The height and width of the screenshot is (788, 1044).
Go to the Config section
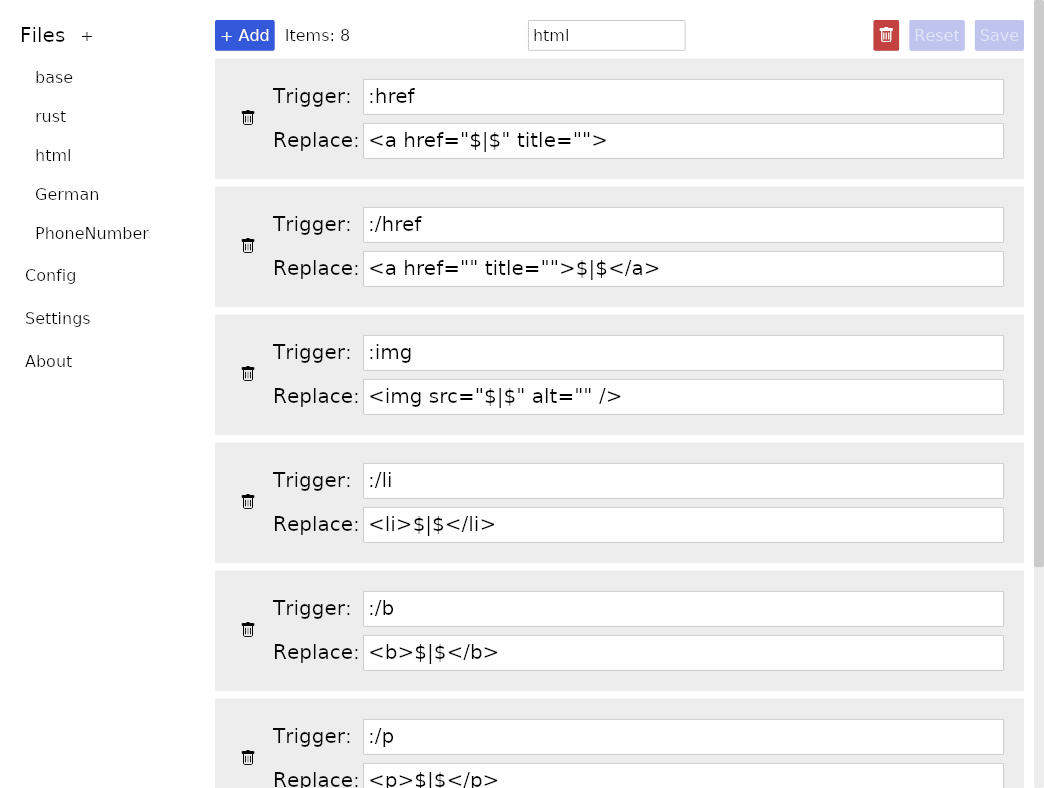coord(51,276)
